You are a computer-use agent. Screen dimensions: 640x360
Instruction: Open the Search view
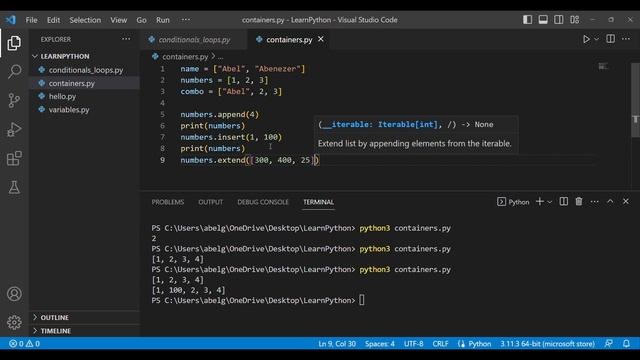coord(14,71)
